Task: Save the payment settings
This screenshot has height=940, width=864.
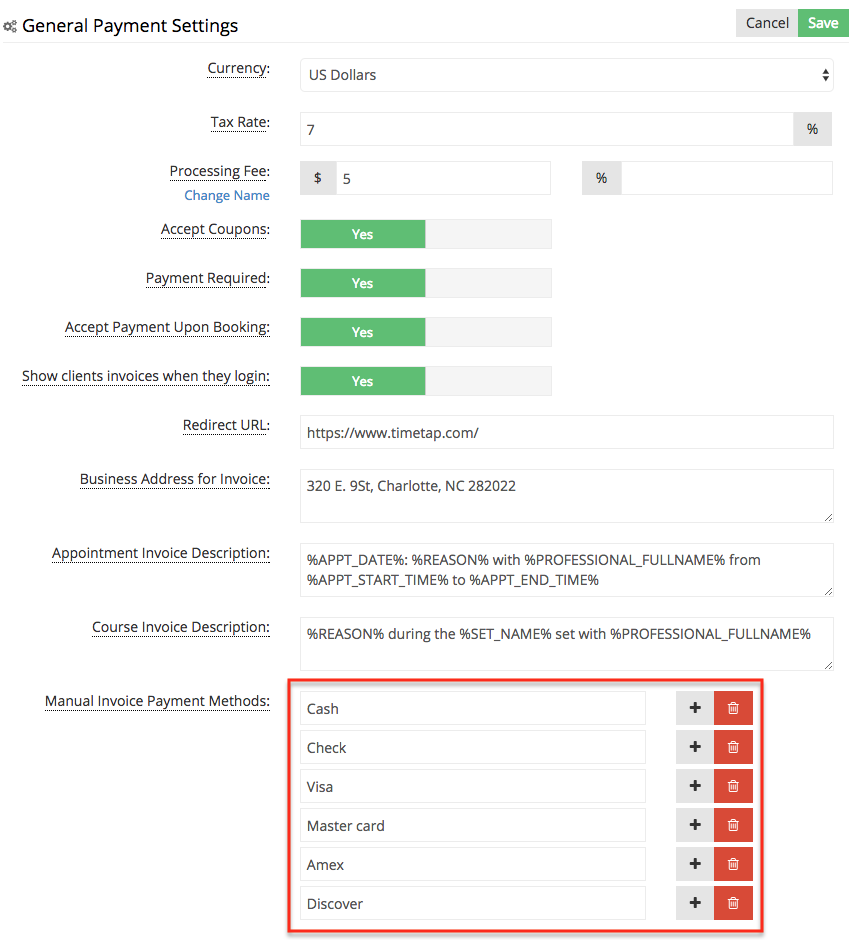Action: [x=822, y=22]
